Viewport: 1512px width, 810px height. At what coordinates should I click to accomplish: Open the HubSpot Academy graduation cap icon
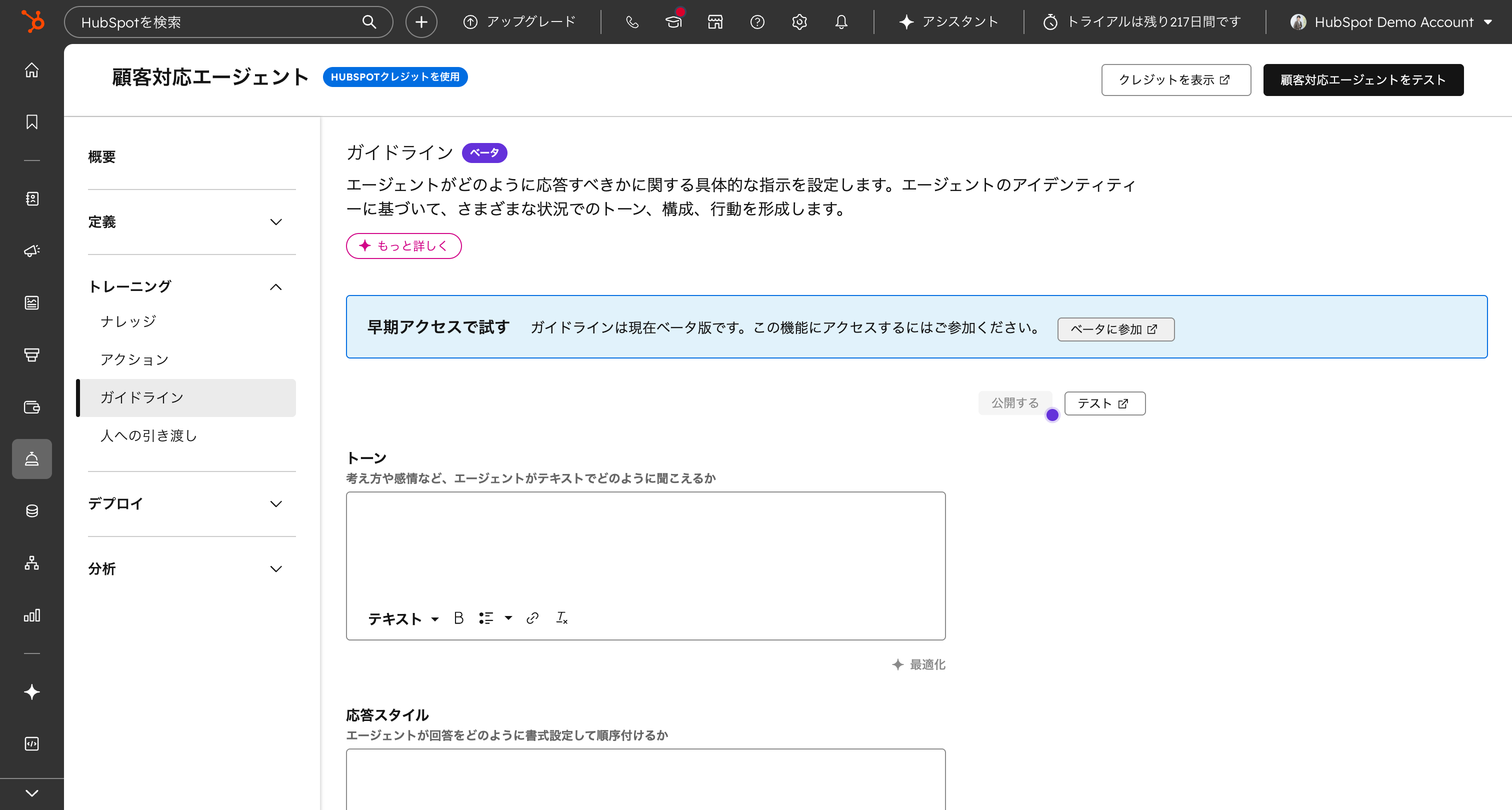[673, 21]
